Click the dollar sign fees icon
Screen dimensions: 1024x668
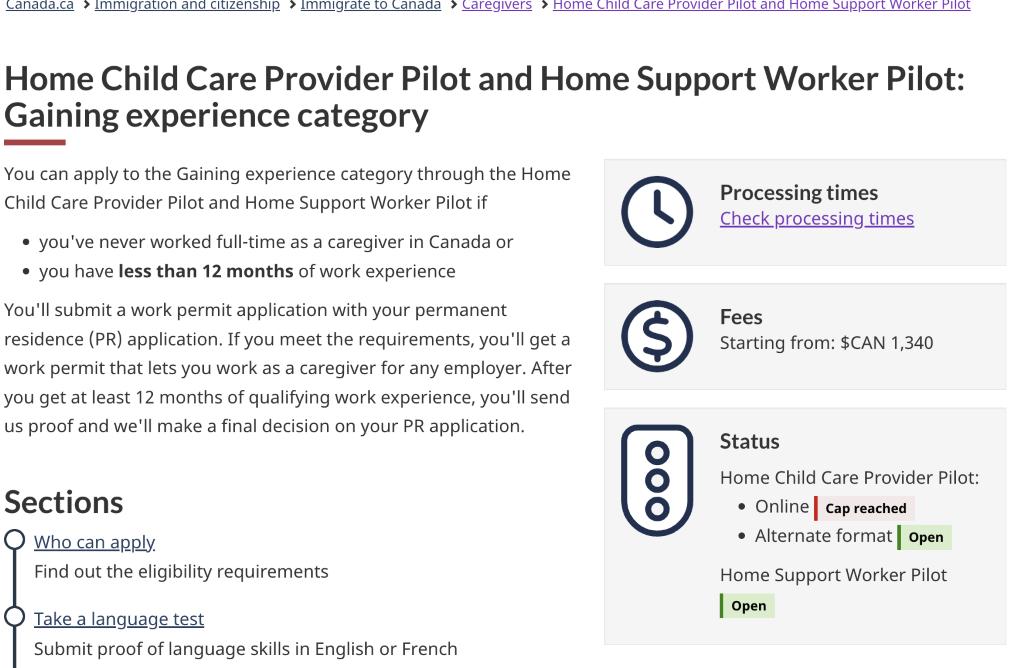(657, 336)
